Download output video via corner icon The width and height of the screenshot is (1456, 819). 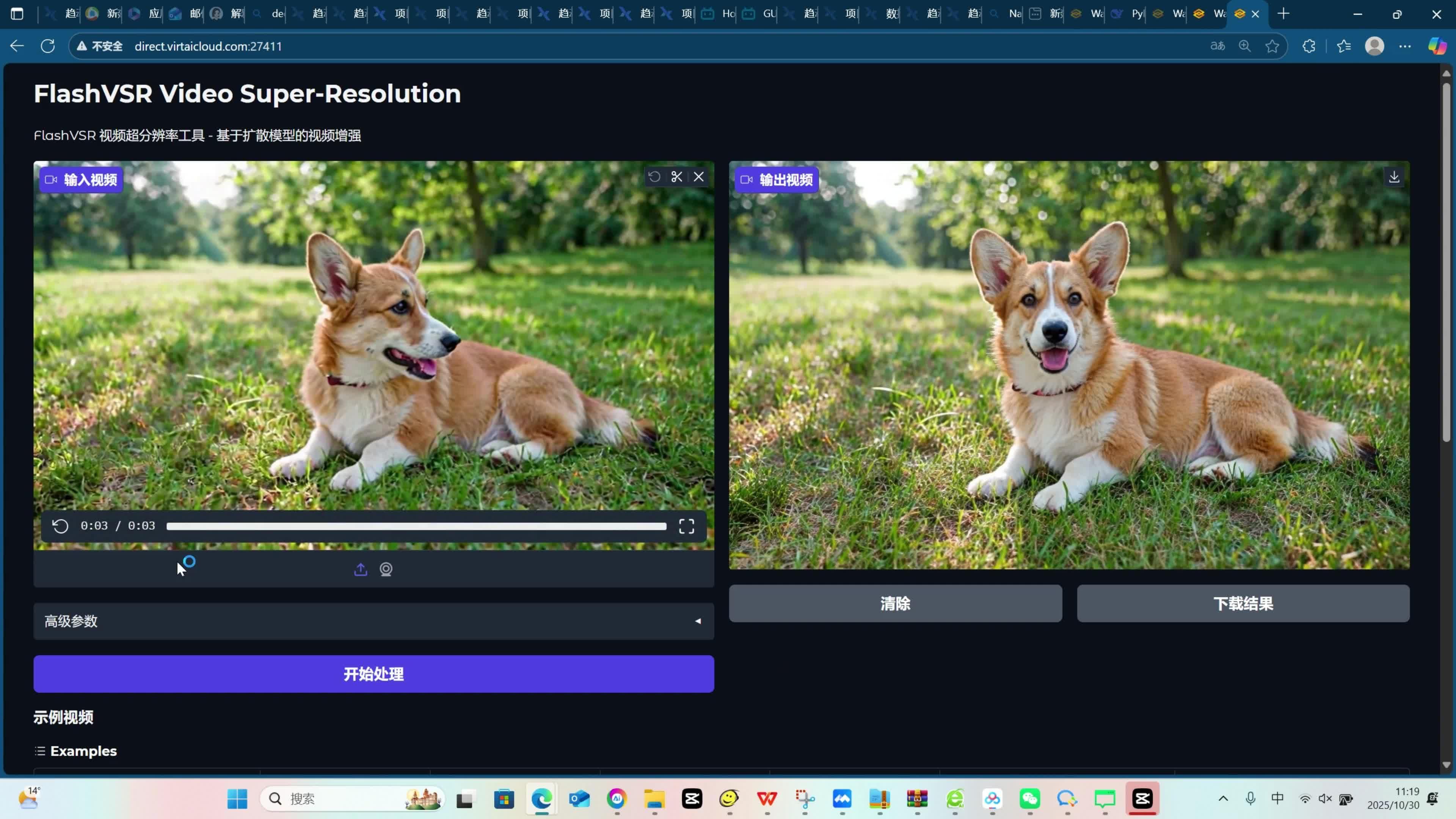pyautogui.click(x=1394, y=177)
